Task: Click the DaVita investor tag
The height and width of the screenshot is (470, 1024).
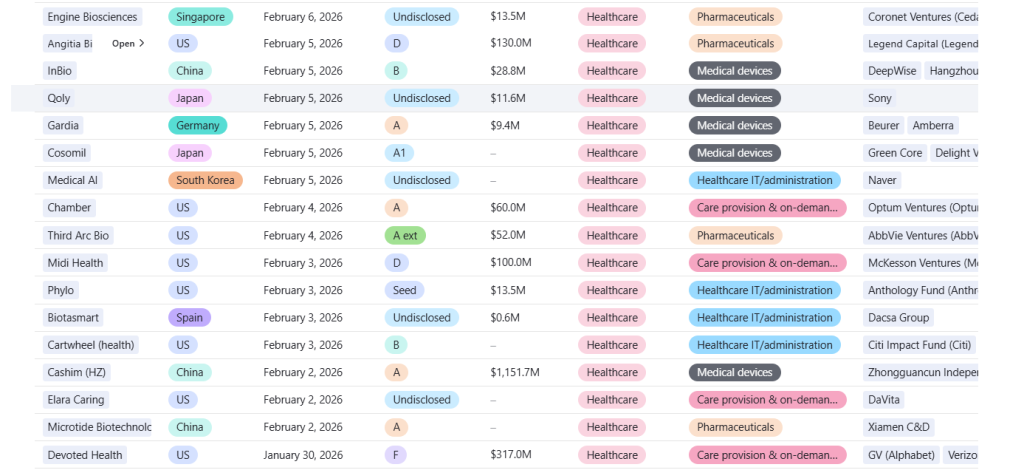Action: coord(885,400)
